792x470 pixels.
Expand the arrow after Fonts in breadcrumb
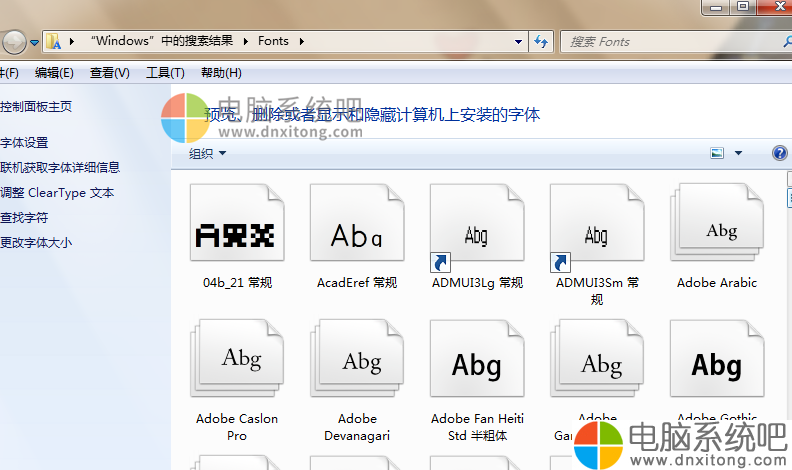click(x=302, y=41)
